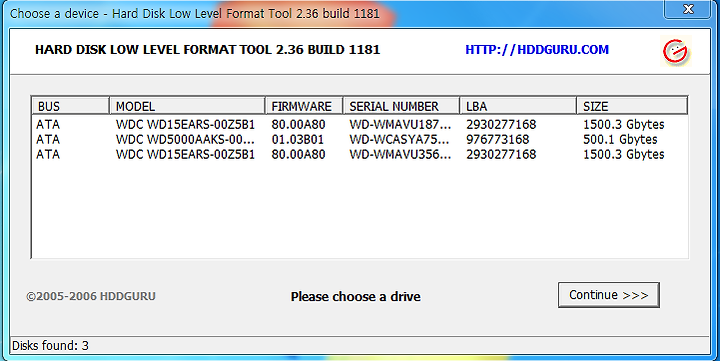This screenshot has height=361, width=720.
Task: Click the HDDGURU smiley logo icon
Action: (675, 51)
